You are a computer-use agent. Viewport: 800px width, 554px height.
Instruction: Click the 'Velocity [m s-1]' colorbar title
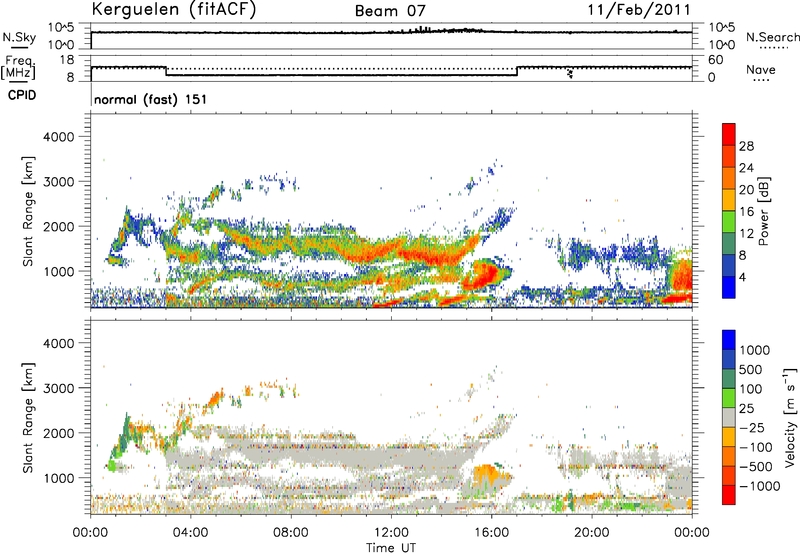[x=790, y=417]
